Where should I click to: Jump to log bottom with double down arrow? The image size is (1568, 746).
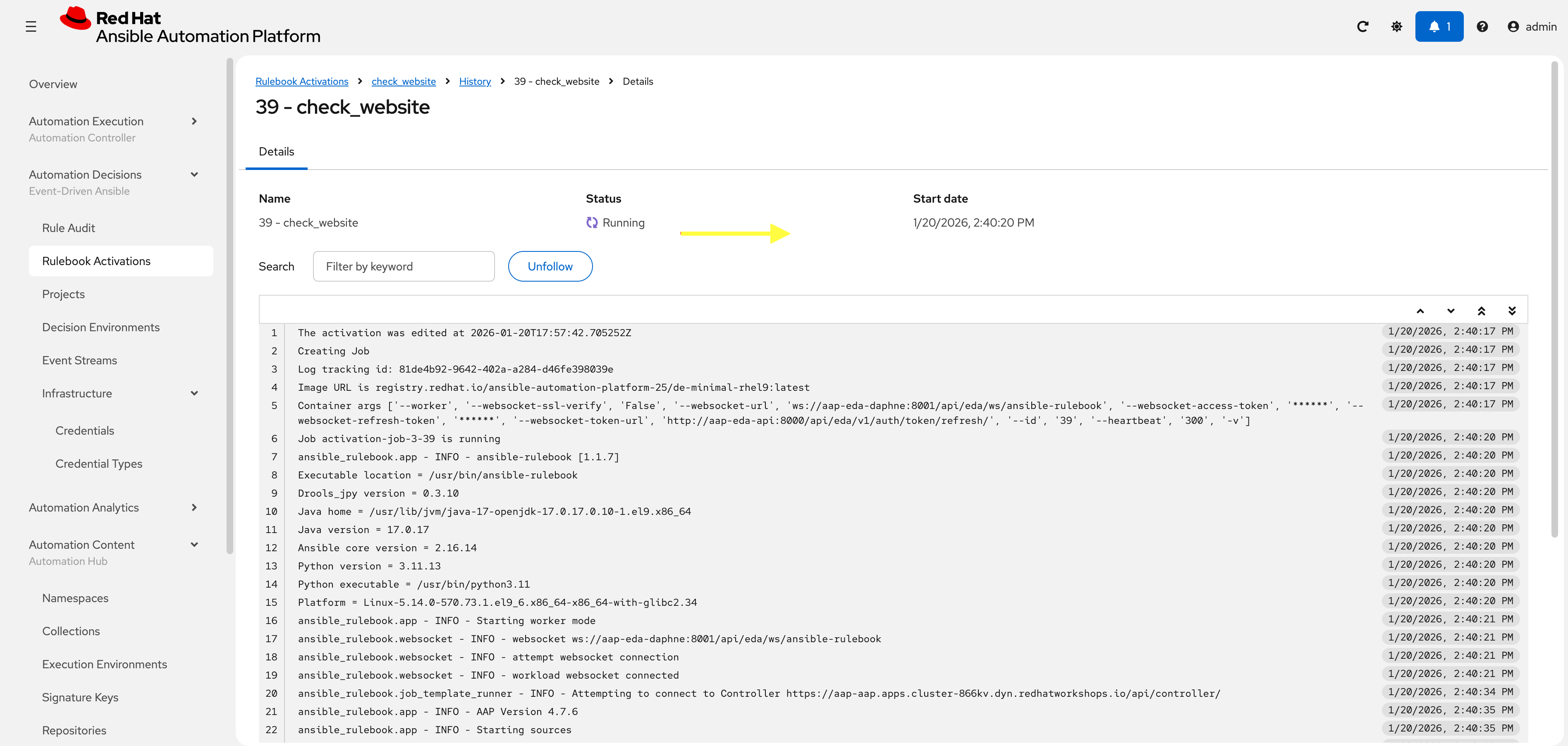pyautogui.click(x=1512, y=310)
